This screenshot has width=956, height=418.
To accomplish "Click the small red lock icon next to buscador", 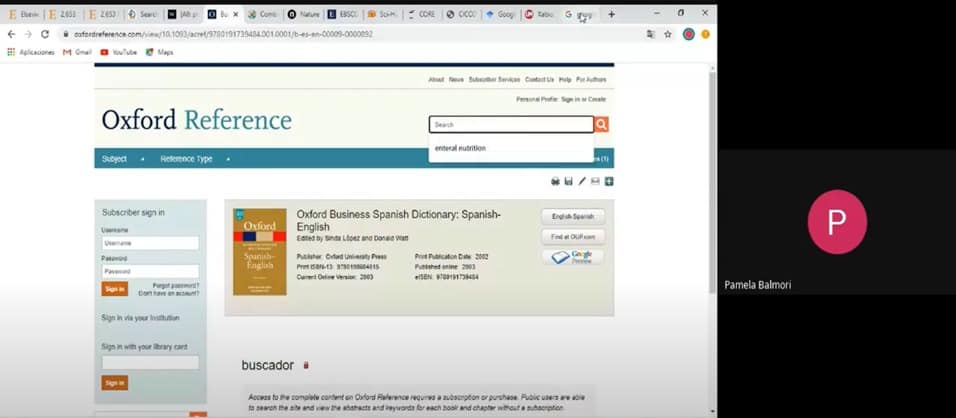I will click(x=306, y=366).
